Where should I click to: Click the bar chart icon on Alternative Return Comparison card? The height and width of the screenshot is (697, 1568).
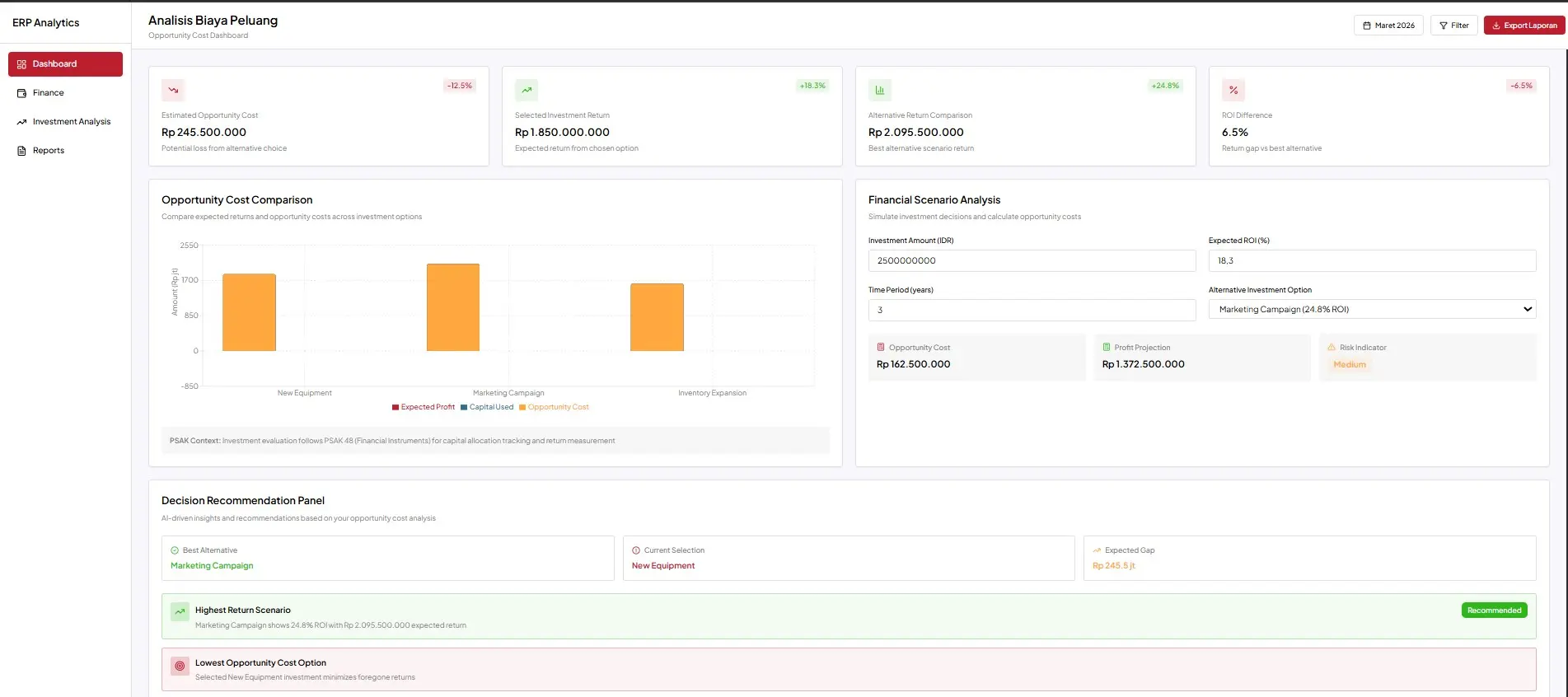coord(880,90)
